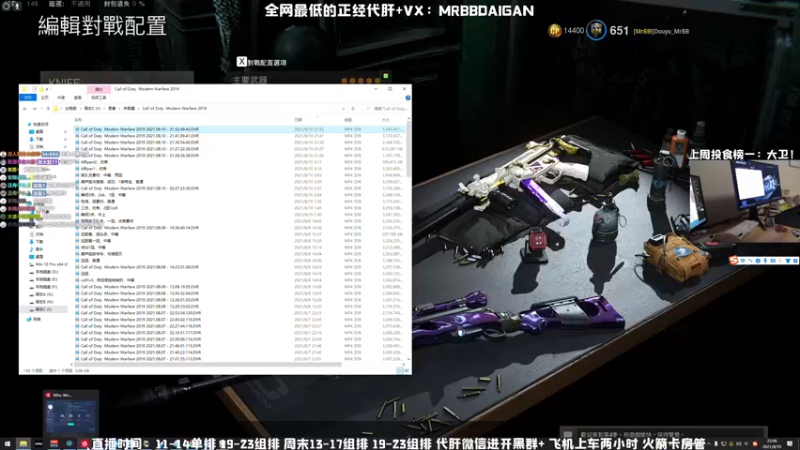
Task: Go forward with the Explorer forward arrow
Action: pyautogui.click(x=34, y=109)
